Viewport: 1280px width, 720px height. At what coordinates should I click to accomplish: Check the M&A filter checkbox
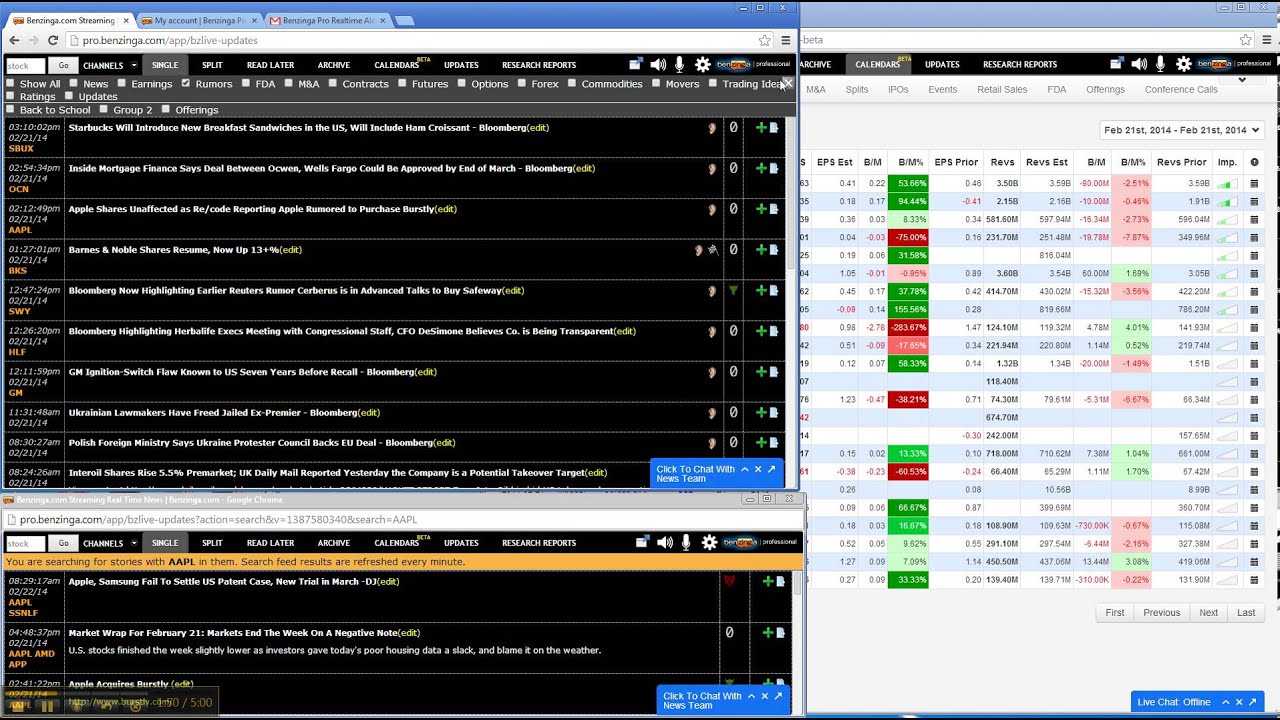coord(289,83)
